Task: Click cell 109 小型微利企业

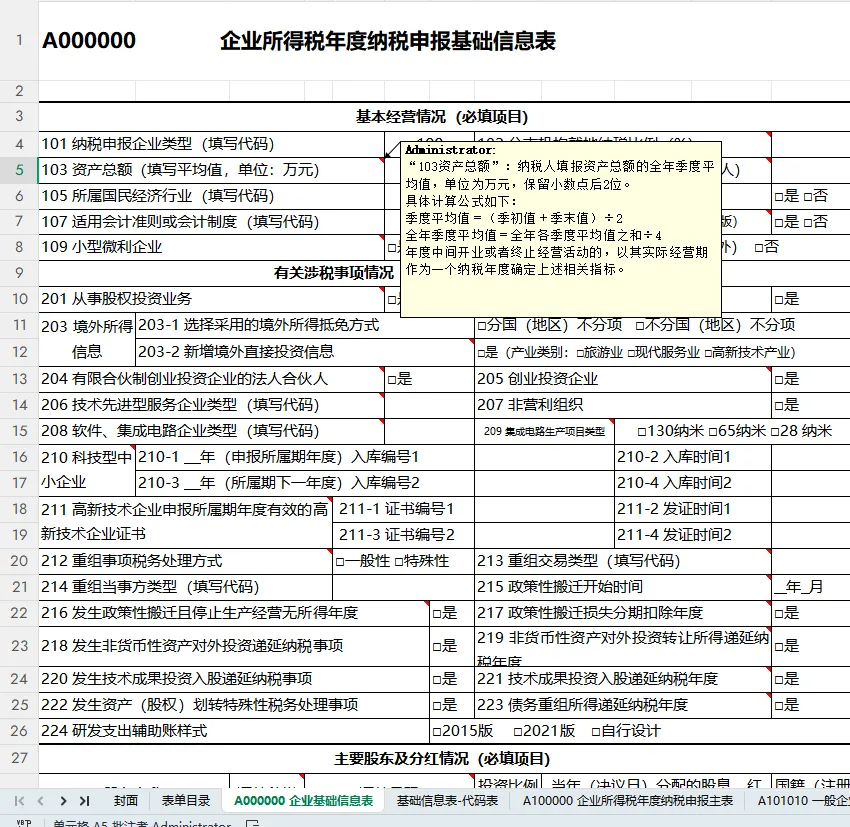Action: (211, 247)
